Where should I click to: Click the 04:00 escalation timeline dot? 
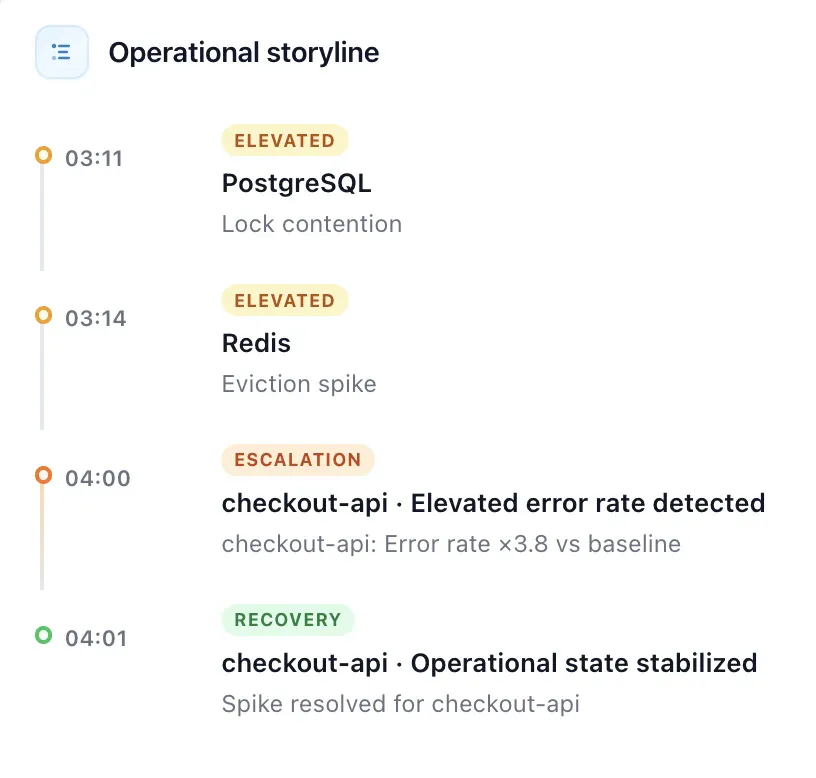tap(44, 475)
